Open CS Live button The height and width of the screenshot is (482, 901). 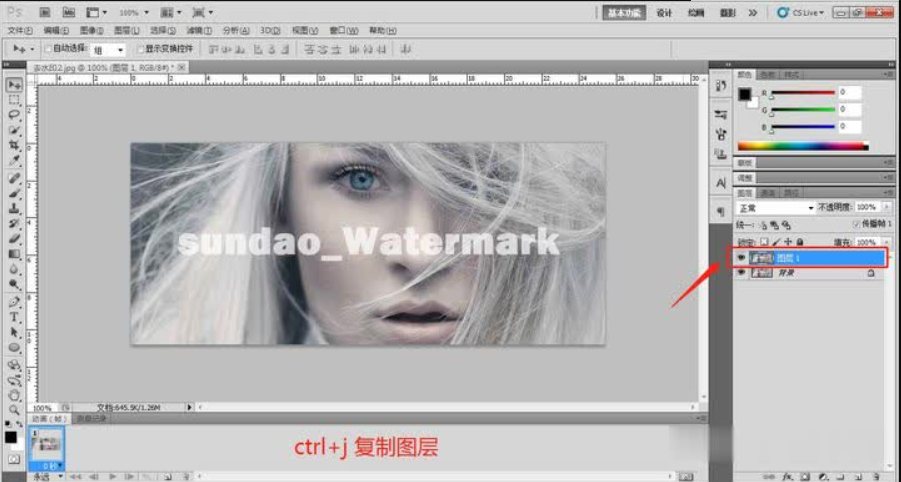pos(800,12)
